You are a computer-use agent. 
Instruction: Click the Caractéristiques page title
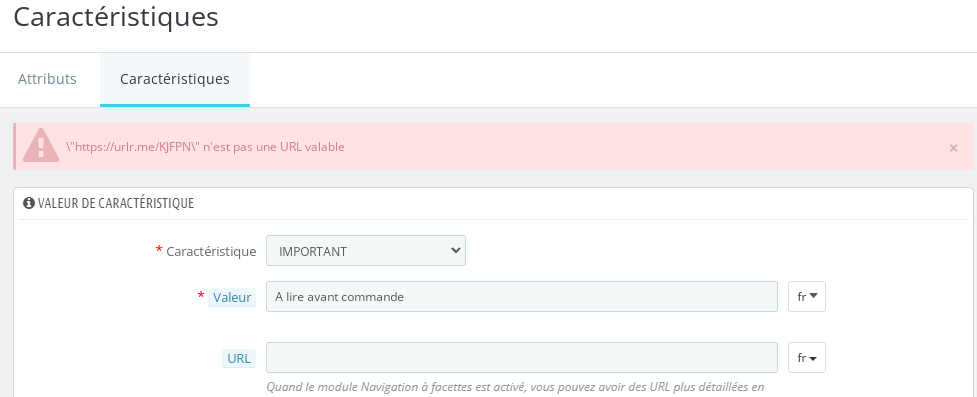point(116,17)
